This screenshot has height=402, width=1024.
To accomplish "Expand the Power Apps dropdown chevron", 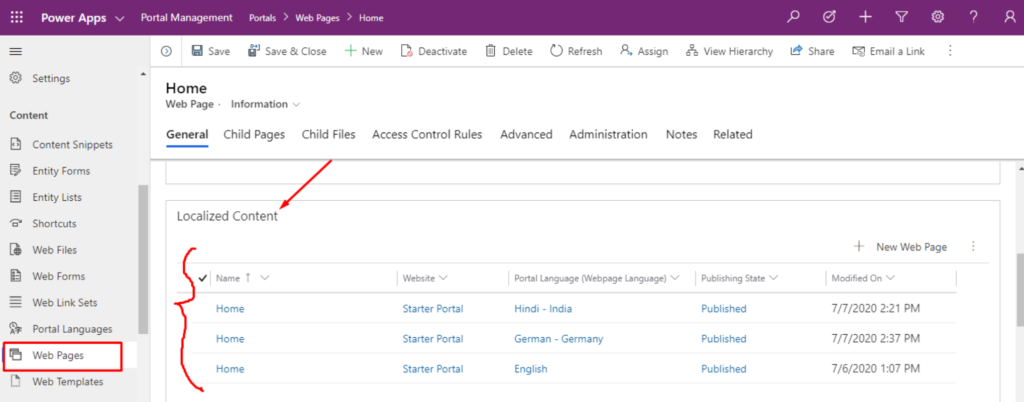I will pos(120,18).
